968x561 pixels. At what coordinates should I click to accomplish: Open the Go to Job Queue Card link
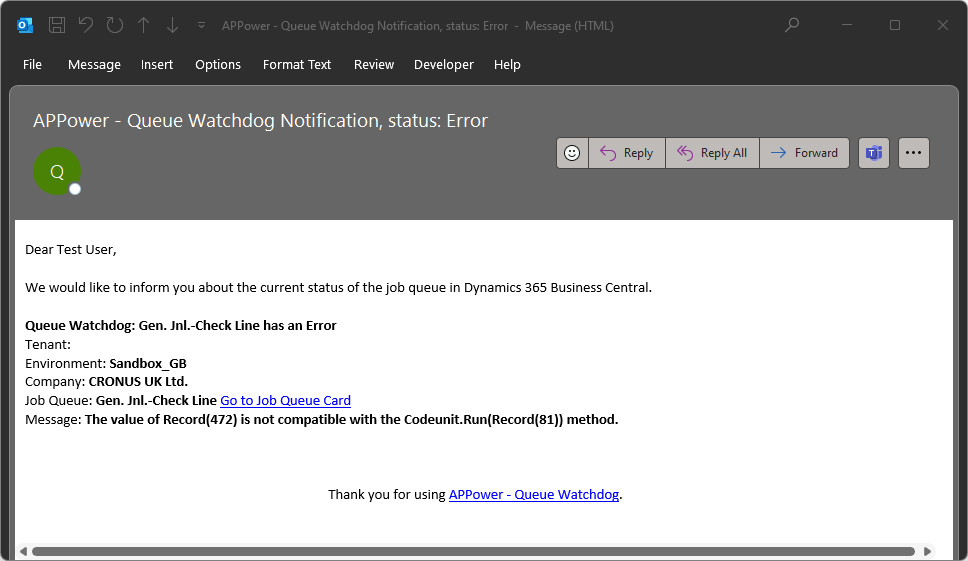[x=285, y=401]
